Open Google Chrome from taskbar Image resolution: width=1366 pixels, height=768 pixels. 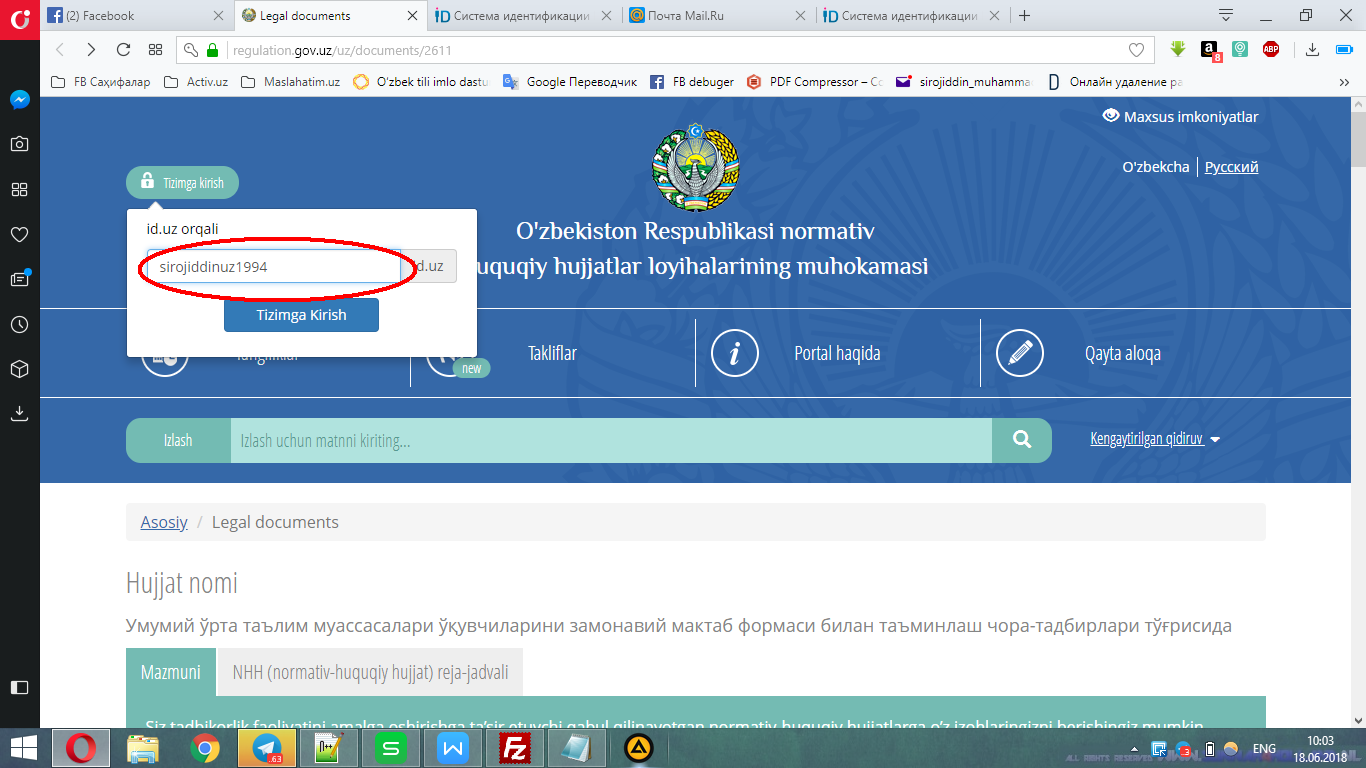point(205,748)
